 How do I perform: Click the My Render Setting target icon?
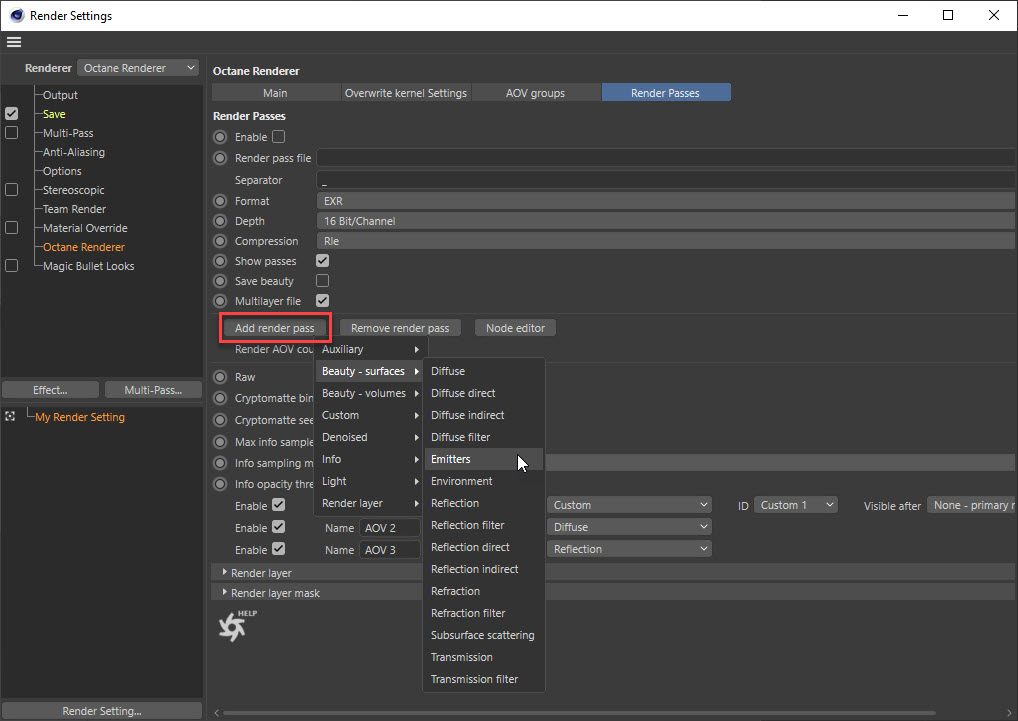tap(10, 416)
